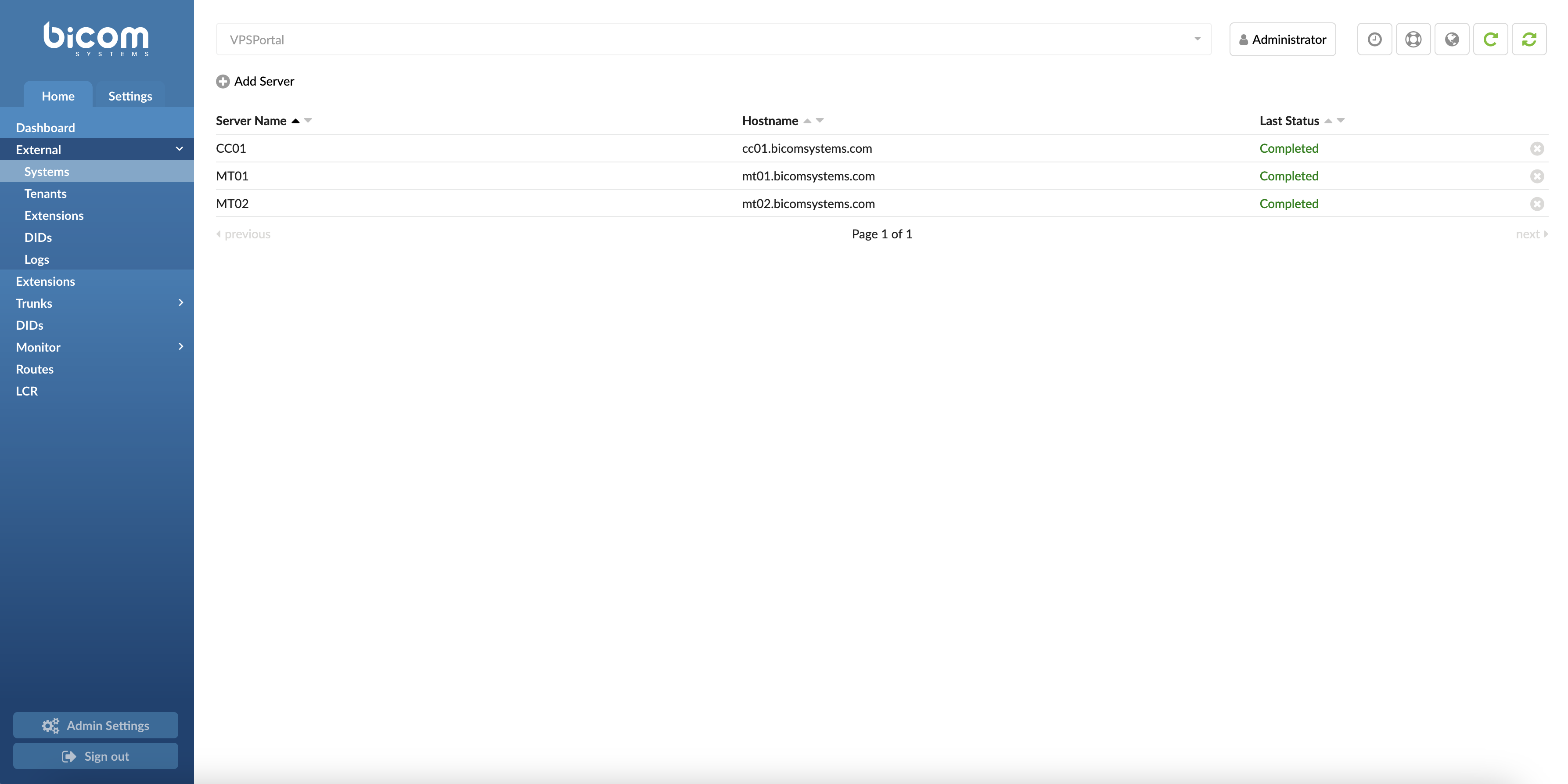Open the DIDs section in sidebar

pyautogui.click(x=29, y=324)
